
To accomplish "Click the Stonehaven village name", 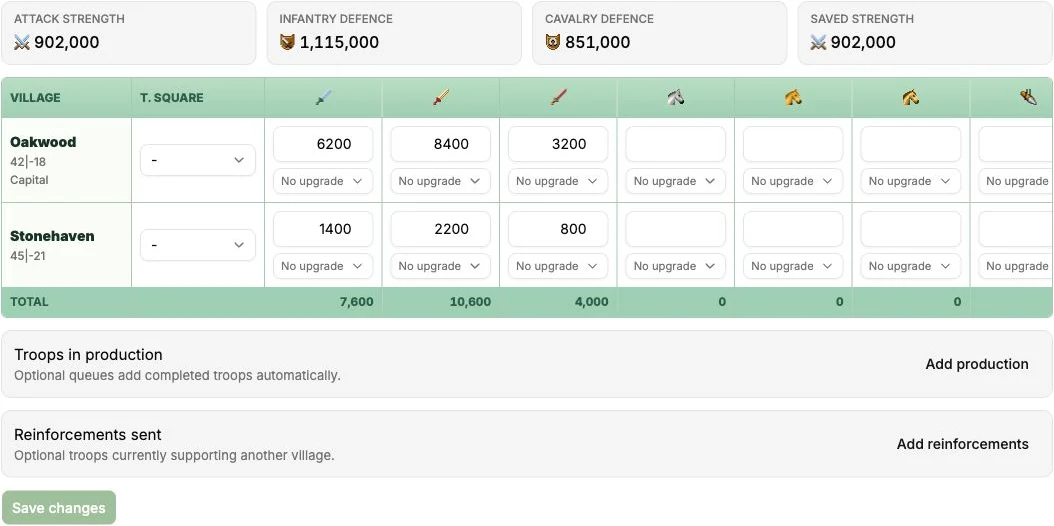I will (52, 236).
